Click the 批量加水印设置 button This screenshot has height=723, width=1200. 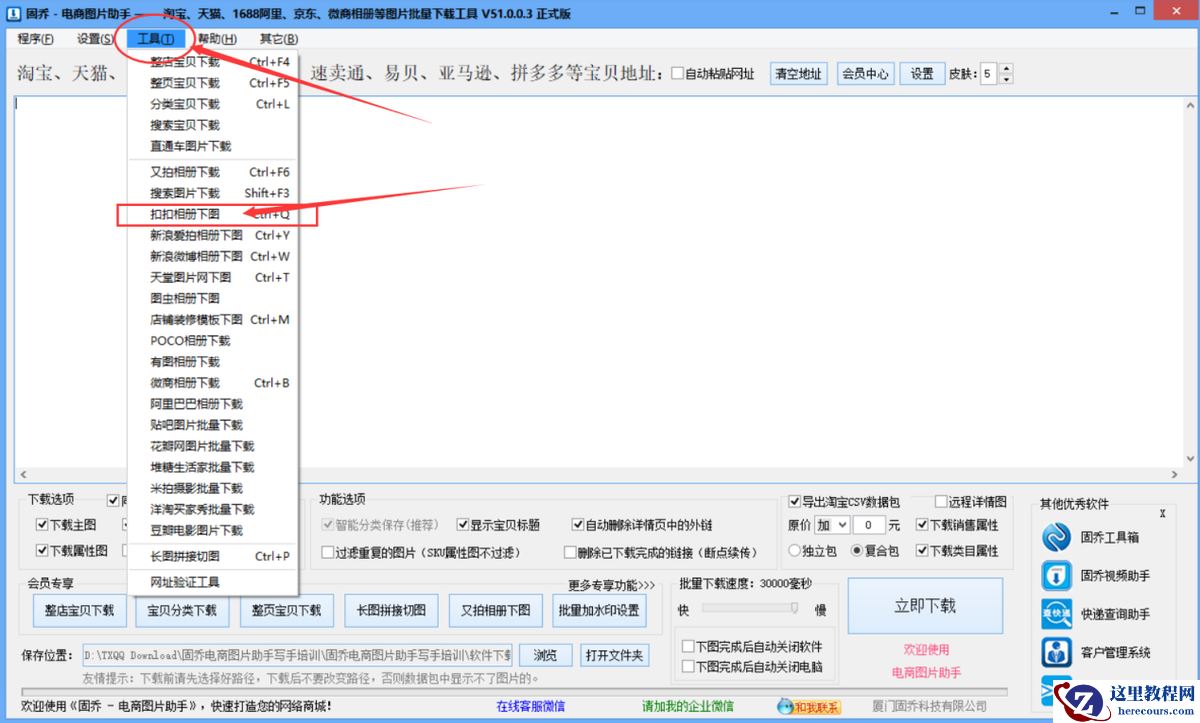pyautogui.click(x=599, y=610)
